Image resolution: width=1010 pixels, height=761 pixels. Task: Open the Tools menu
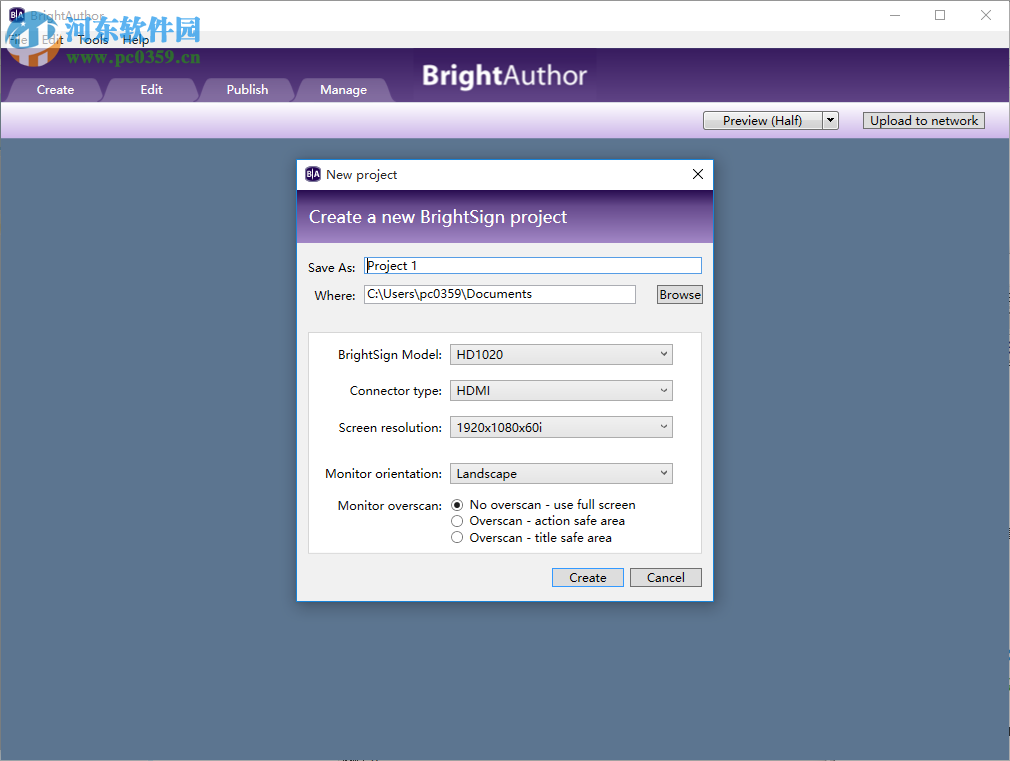(92, 40)
